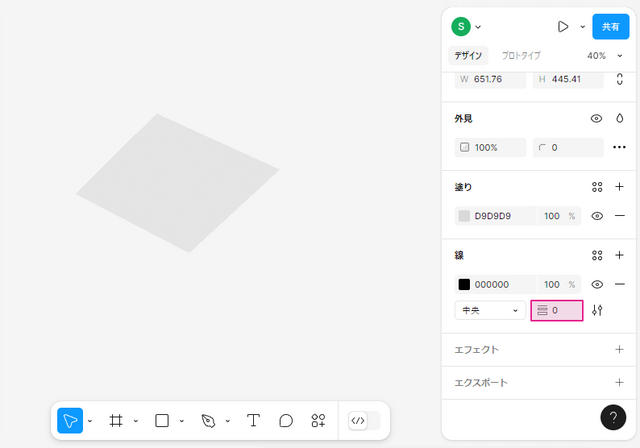Open the D9D9D9 fill color swatch
This screenshot has width=640, height=448.
[464, 216]
